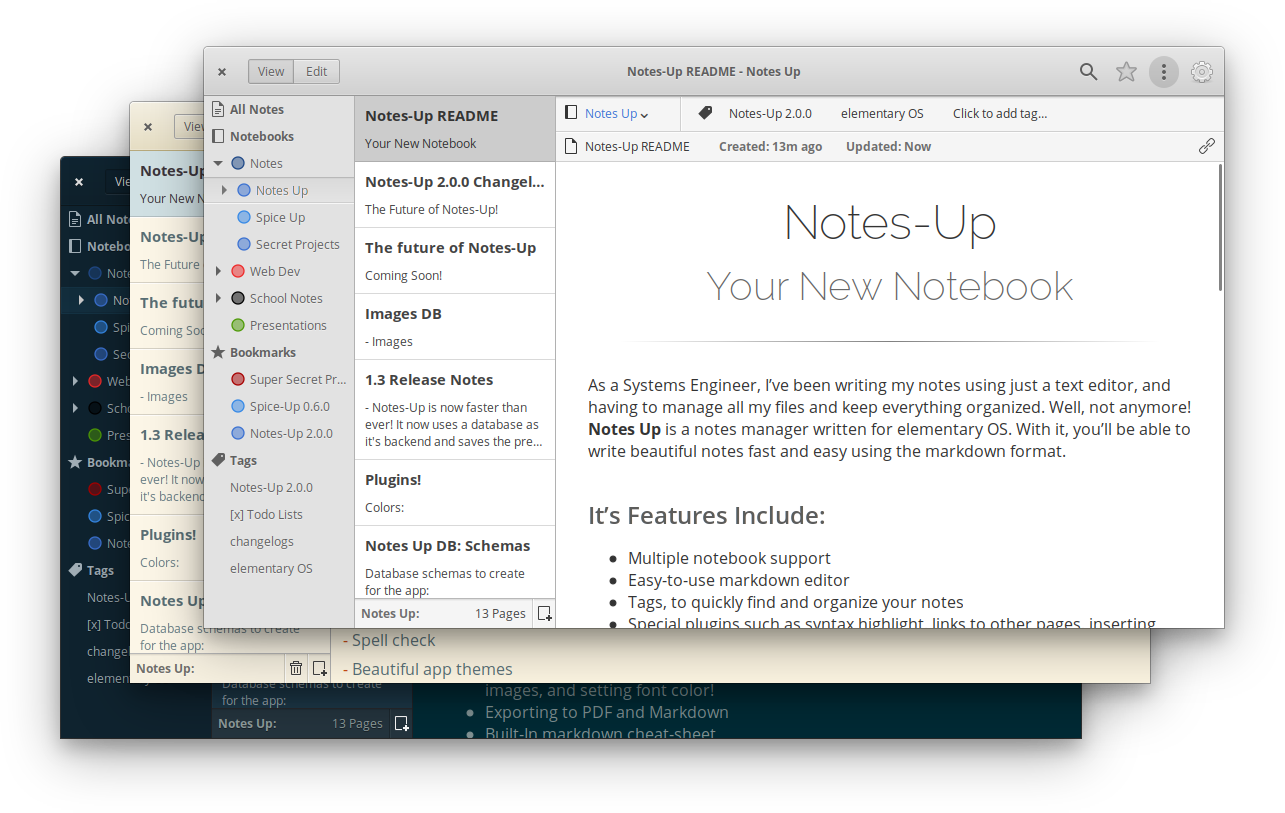Add a new page in the sepia window
Image resolution: width=1285 pixels, height=813 pixels.
click(319, 669)
